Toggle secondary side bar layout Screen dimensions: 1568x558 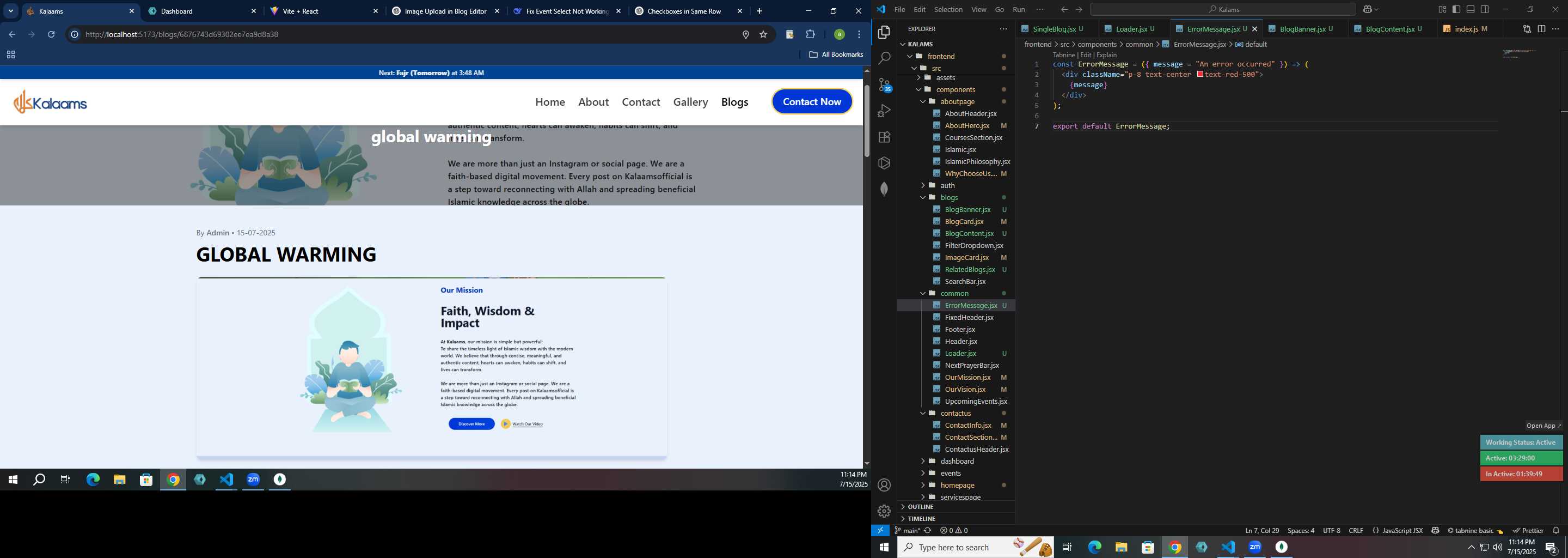coord(1485,10)
